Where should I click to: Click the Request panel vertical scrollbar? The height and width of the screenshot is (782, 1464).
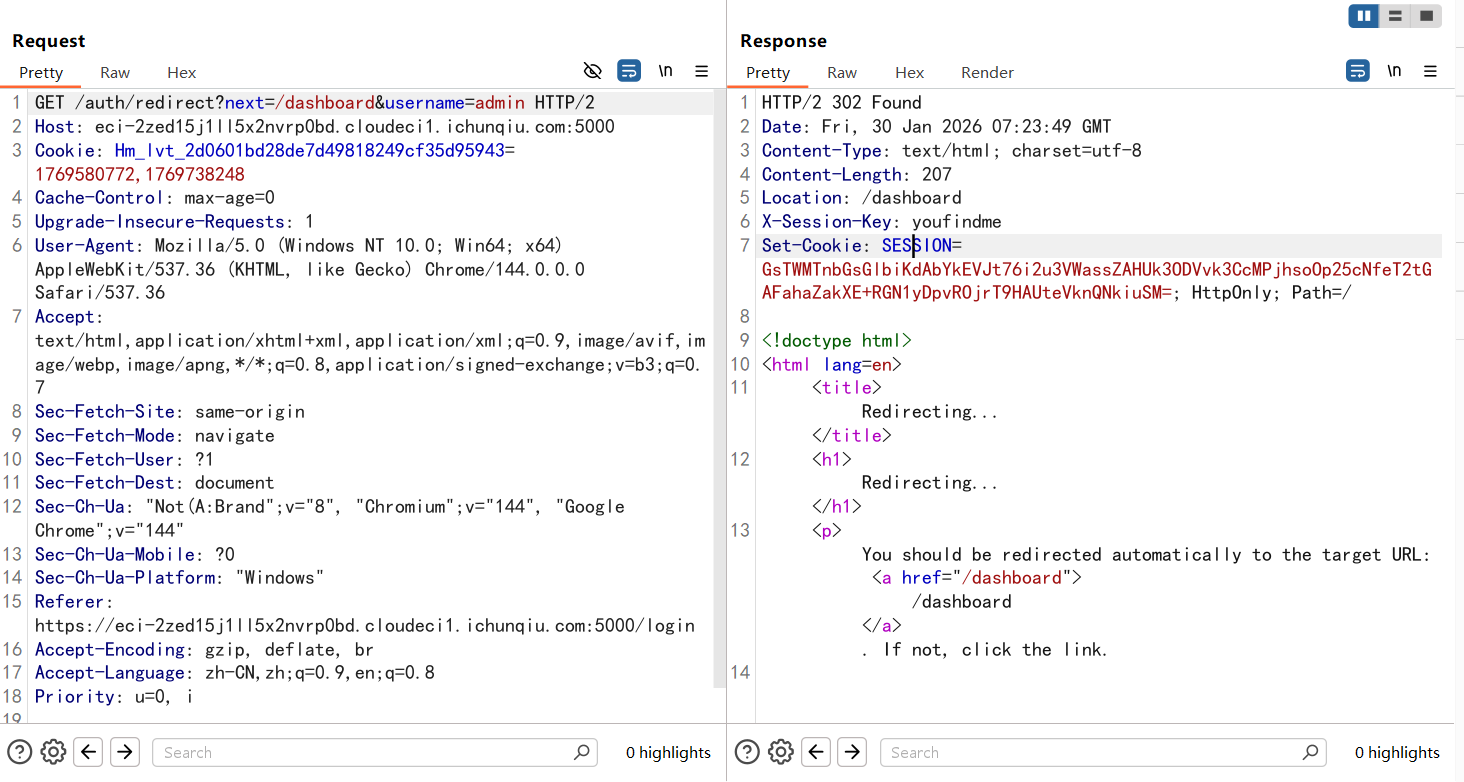pyautogui.click(x=718, y=390)
